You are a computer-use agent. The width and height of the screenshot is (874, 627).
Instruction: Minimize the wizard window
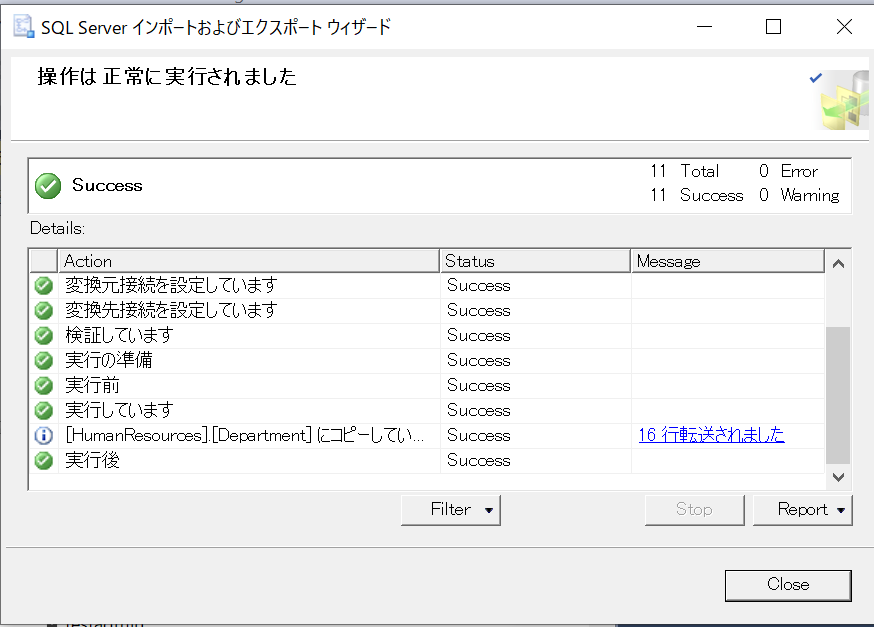point(705,27)
